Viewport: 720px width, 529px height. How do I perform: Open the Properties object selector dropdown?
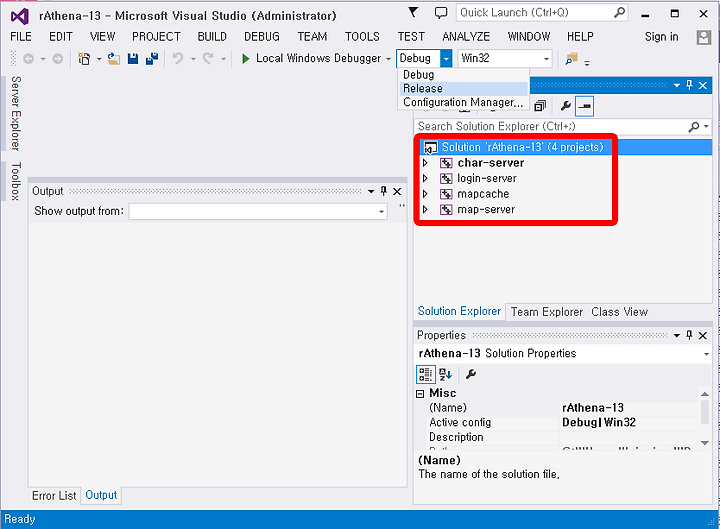point(706,354)
